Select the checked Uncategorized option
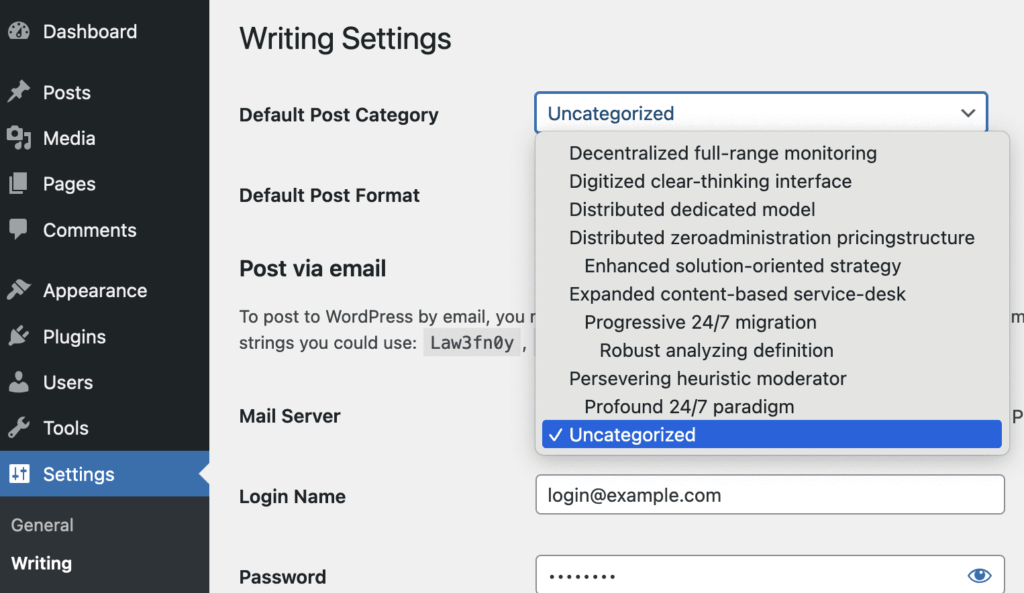The width and height of the screenshot is (1024, 593). (771, 434)
